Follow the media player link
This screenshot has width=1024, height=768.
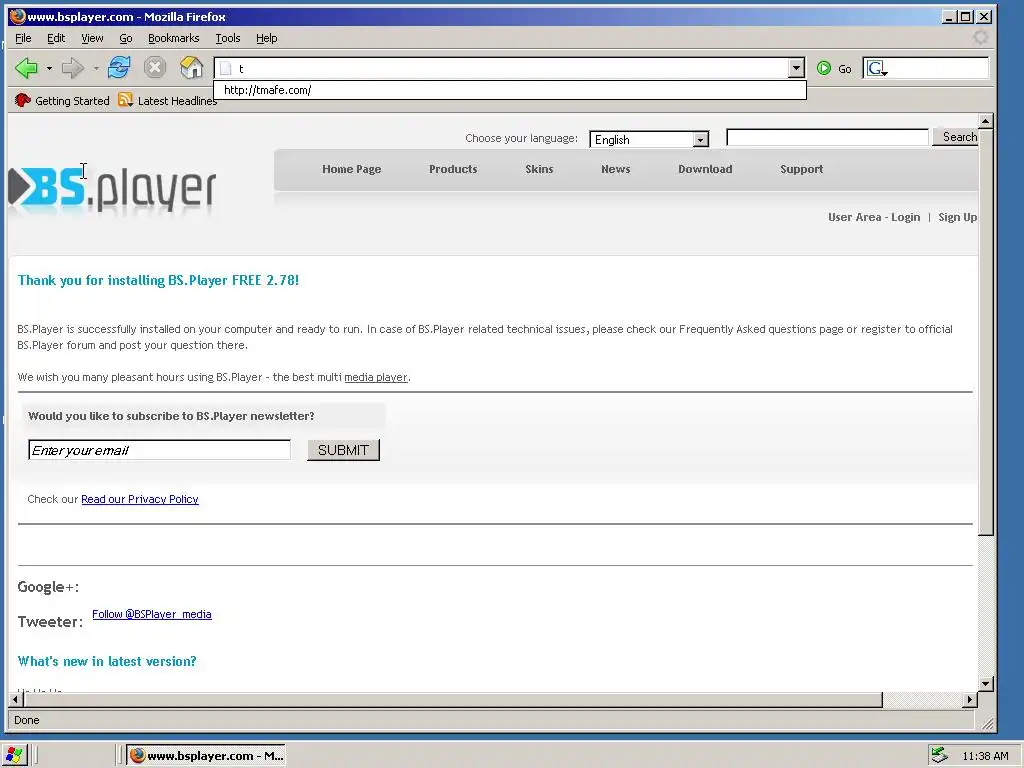tap(376, 377)
